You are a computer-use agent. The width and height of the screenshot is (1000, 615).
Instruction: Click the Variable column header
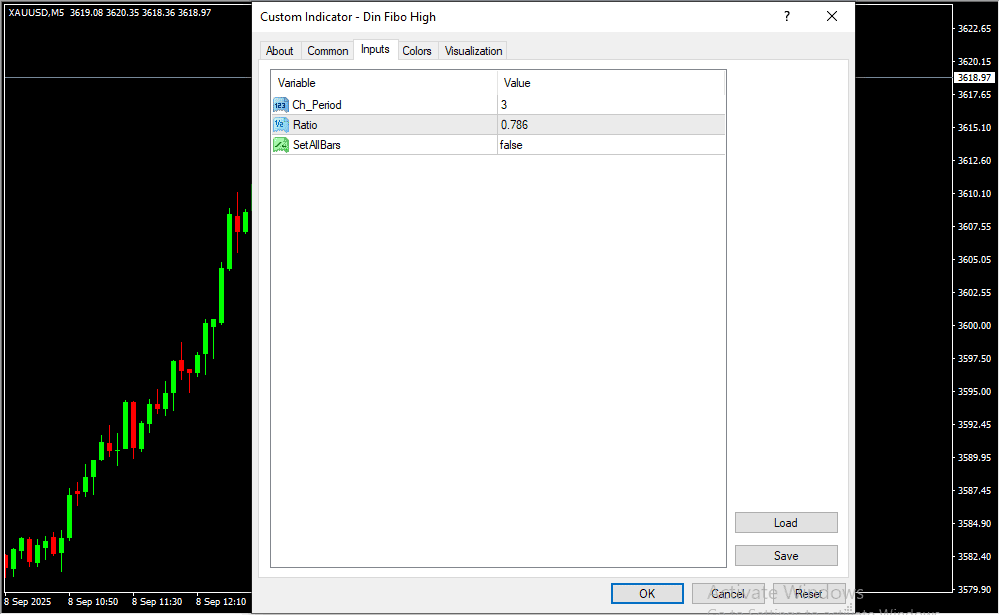coord(384,83)
